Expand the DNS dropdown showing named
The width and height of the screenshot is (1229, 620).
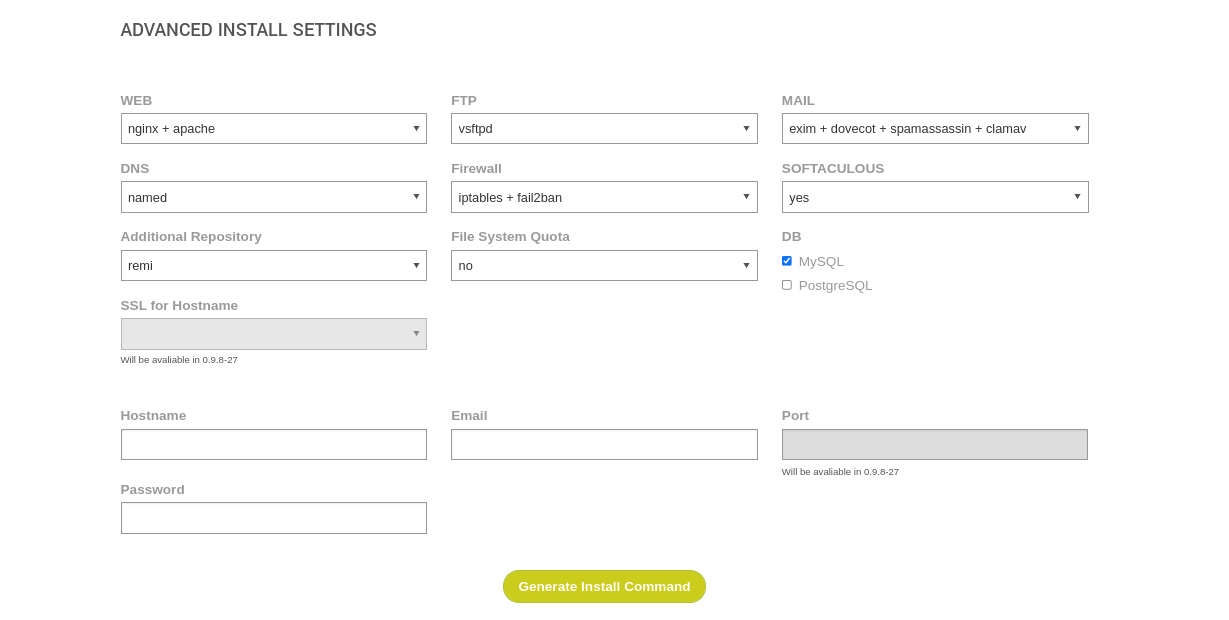(274, 197)
